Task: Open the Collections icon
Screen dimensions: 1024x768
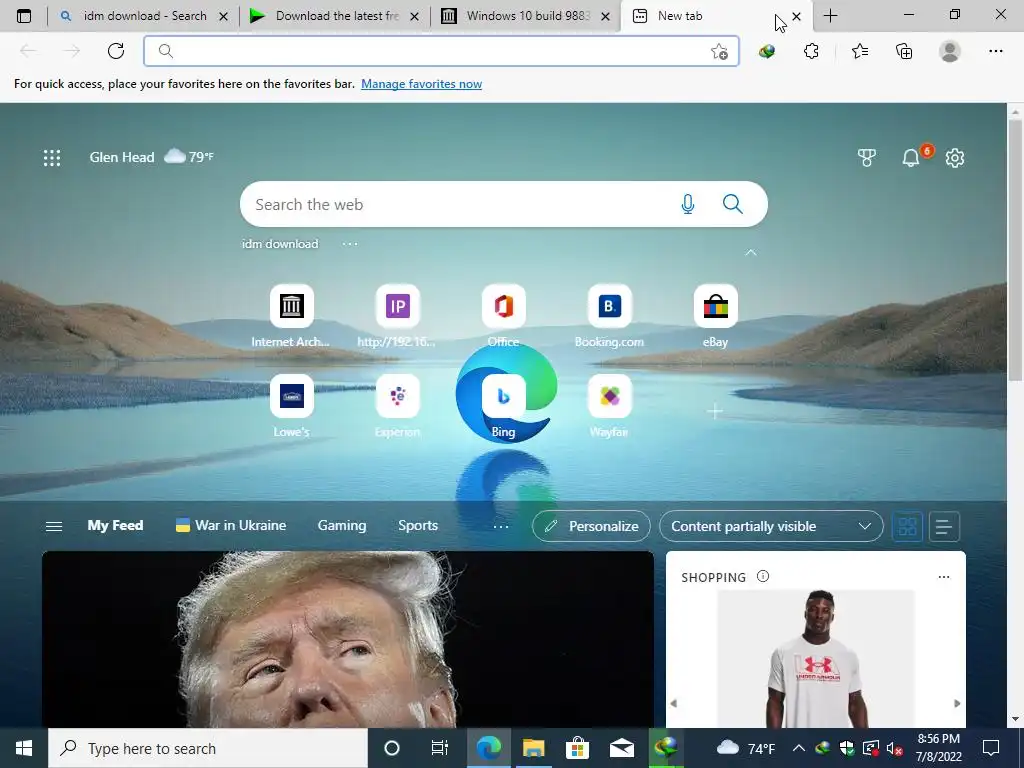Action: pos(904,51)
